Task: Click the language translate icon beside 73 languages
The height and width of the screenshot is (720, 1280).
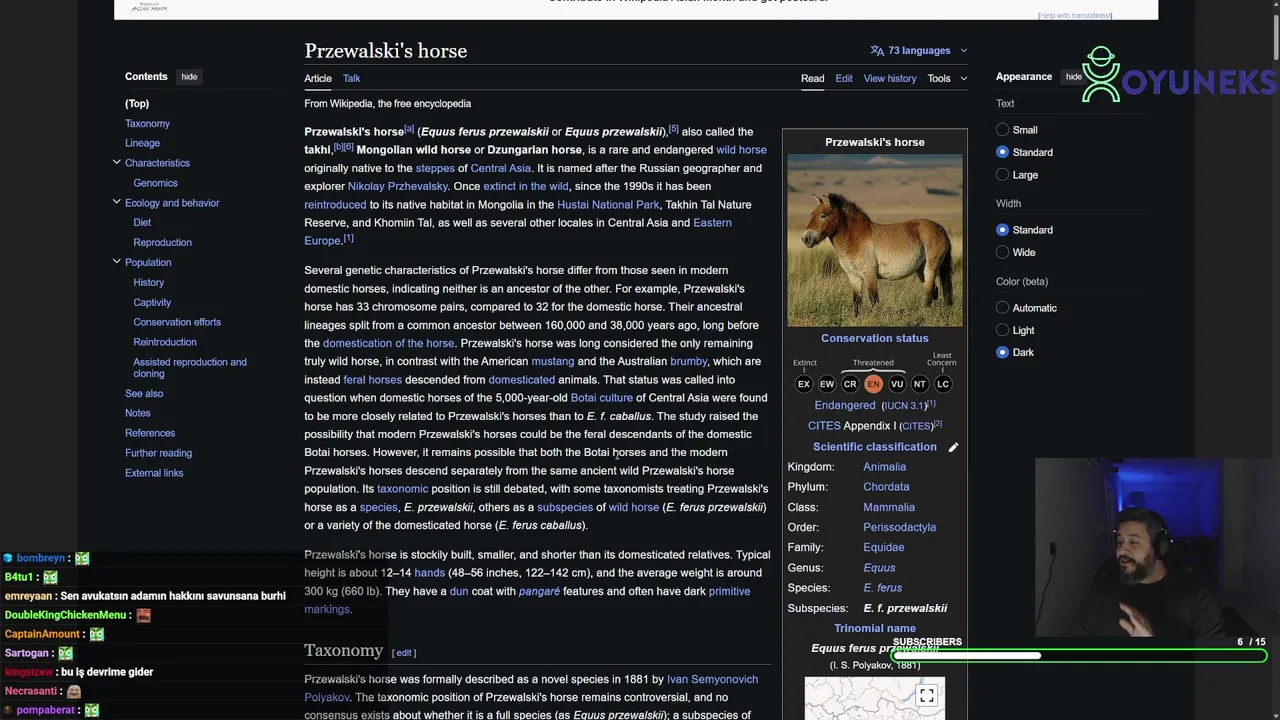Action: point(877,50)
